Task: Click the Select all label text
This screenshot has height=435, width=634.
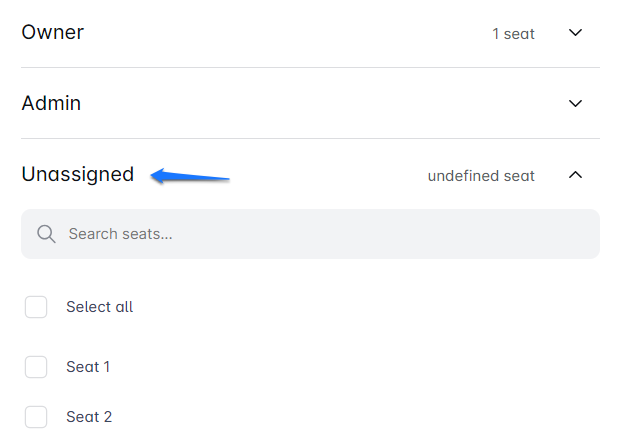Action: (99, 307)
